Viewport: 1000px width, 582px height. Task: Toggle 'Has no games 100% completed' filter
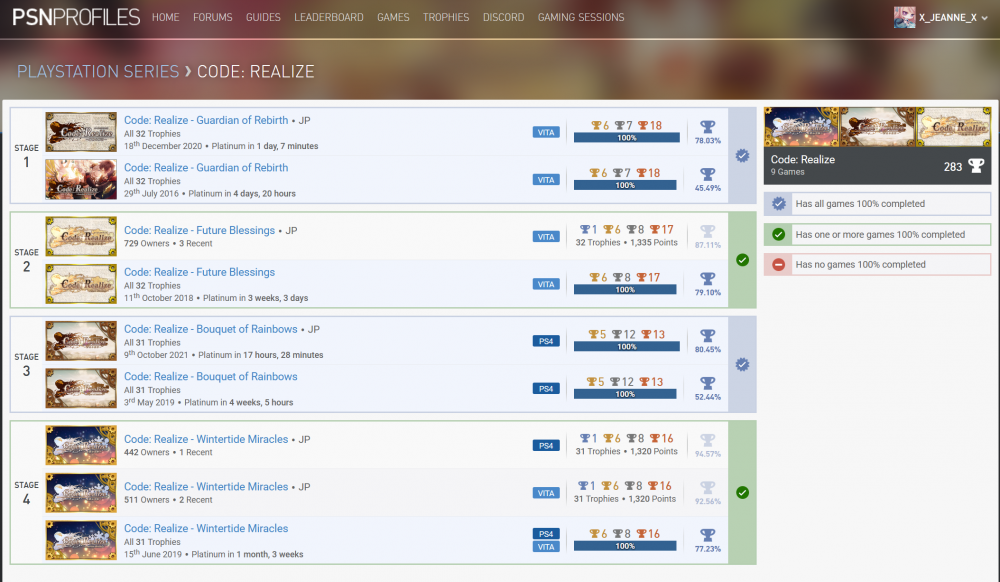[876, 265]
